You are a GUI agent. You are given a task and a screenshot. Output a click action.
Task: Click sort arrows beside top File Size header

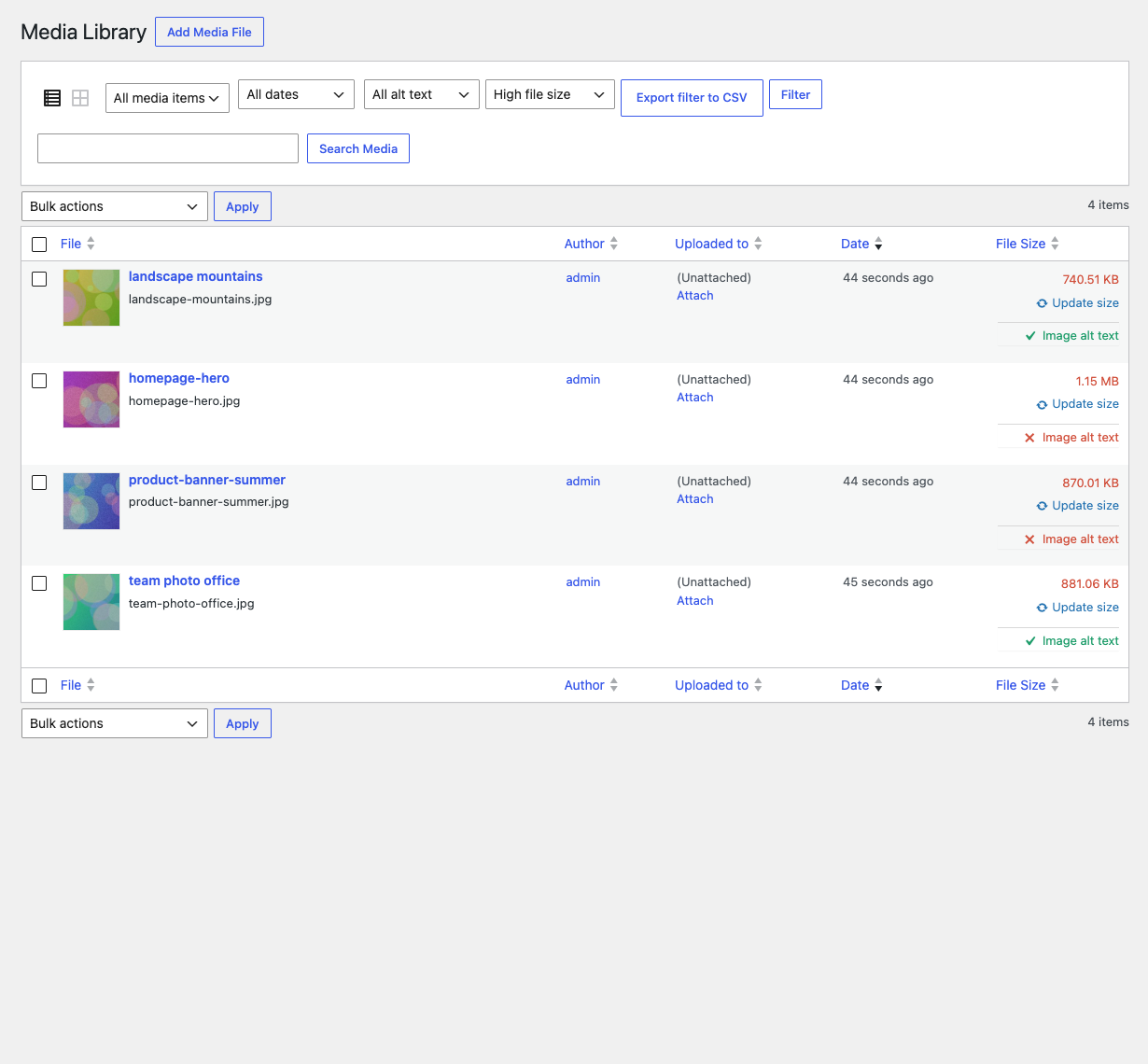(1055, 244)
